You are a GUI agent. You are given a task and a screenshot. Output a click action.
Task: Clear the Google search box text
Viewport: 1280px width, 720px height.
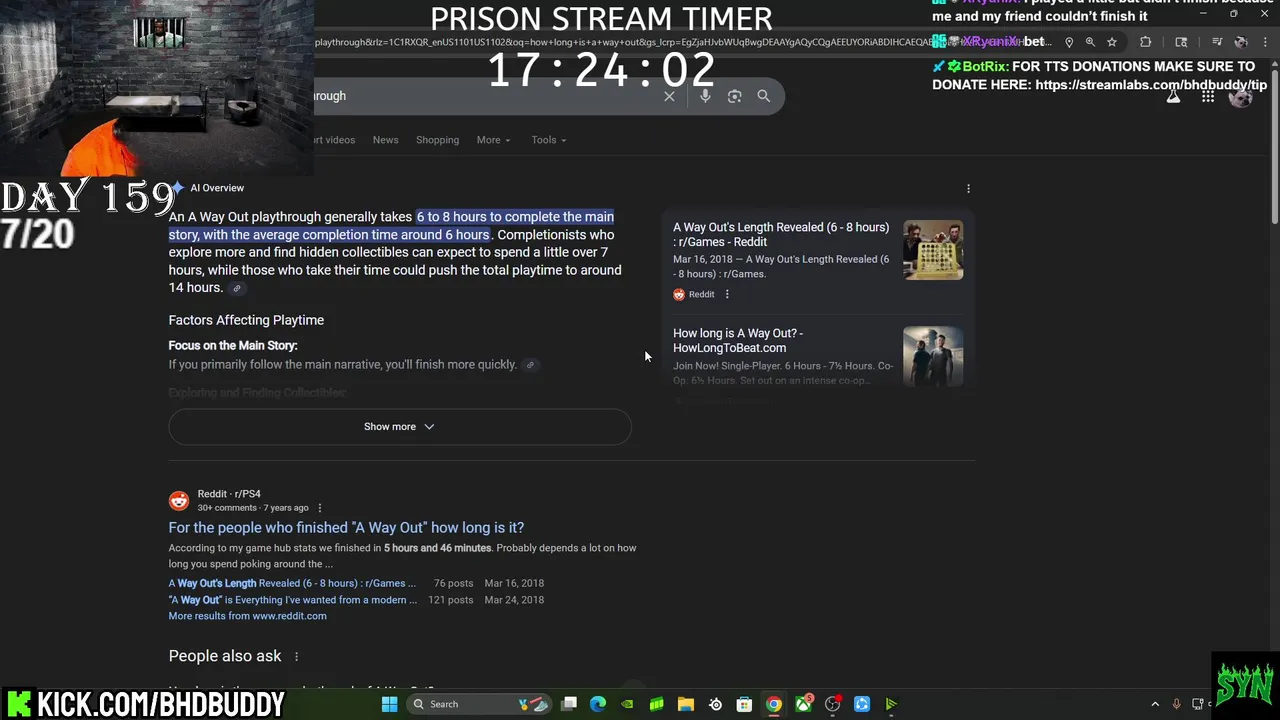point(669,96)
